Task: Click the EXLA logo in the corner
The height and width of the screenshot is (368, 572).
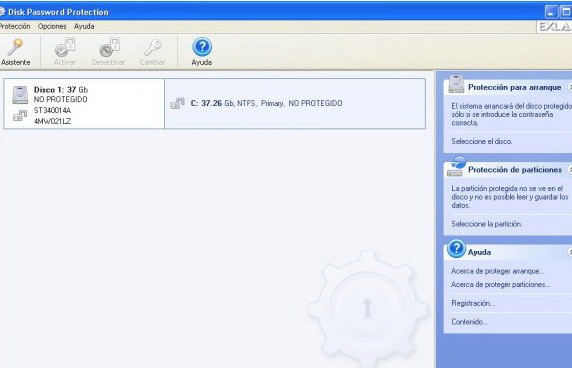Action: [554, 27]
